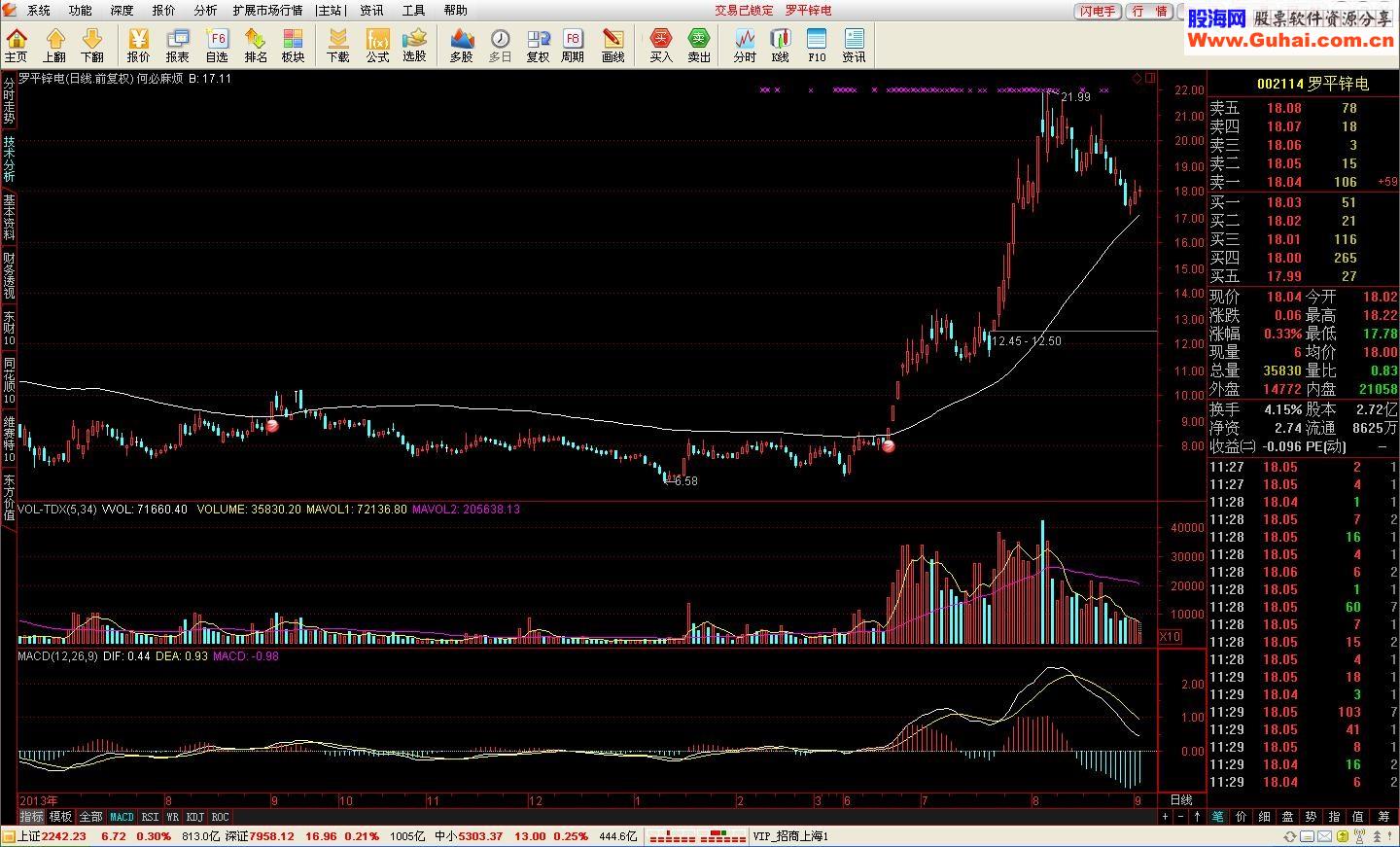
Task: Switch indicator to MACD
Action: point(122,817)
